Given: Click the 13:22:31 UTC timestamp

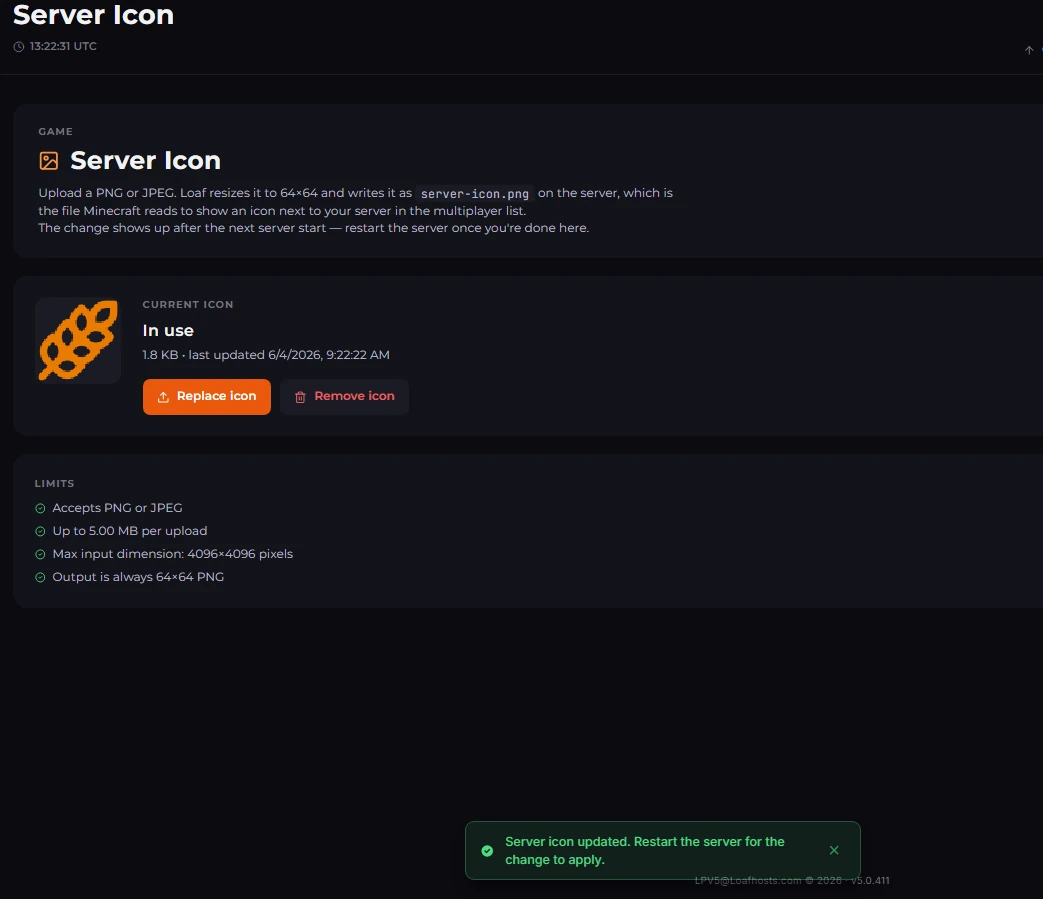Looking at the screenshot, I should tap(63, 47).
